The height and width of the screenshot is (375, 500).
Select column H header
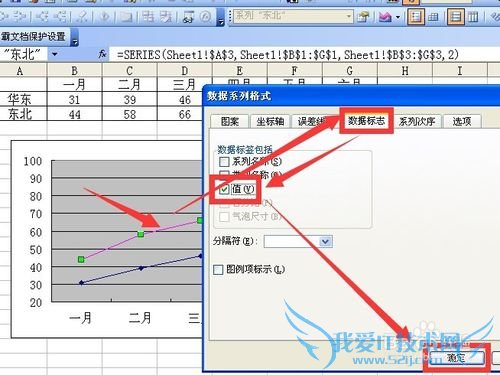pos(405,70)
